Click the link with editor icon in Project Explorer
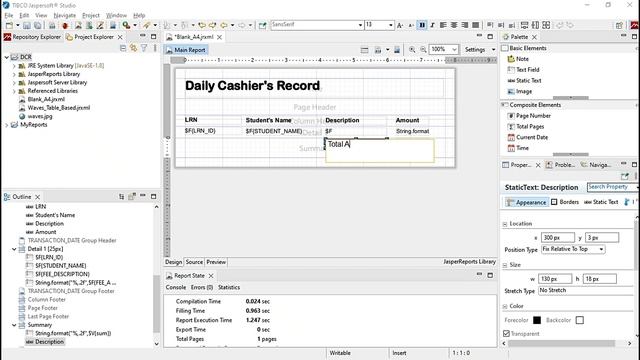The width and height of the screenshot is (640, 360). [133, 48]
